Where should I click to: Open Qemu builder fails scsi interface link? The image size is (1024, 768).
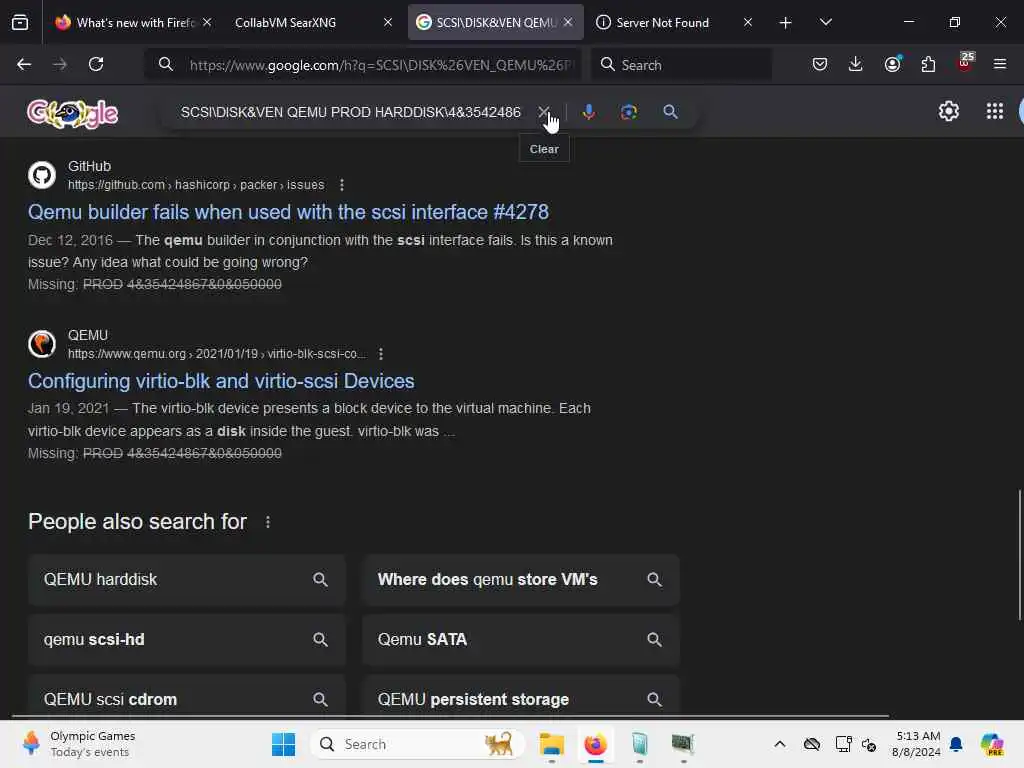click(289, 212)
